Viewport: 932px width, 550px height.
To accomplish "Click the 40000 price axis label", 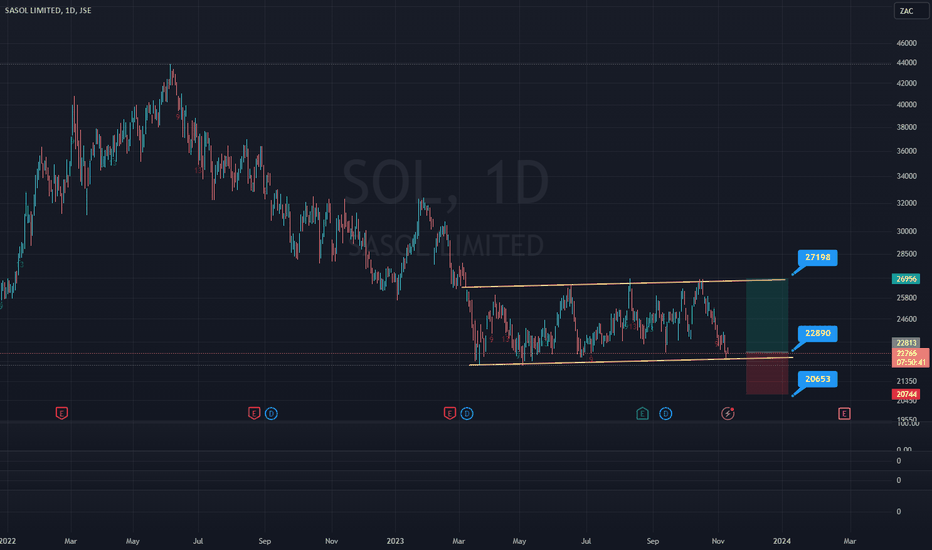I will [x=906, y=105].
